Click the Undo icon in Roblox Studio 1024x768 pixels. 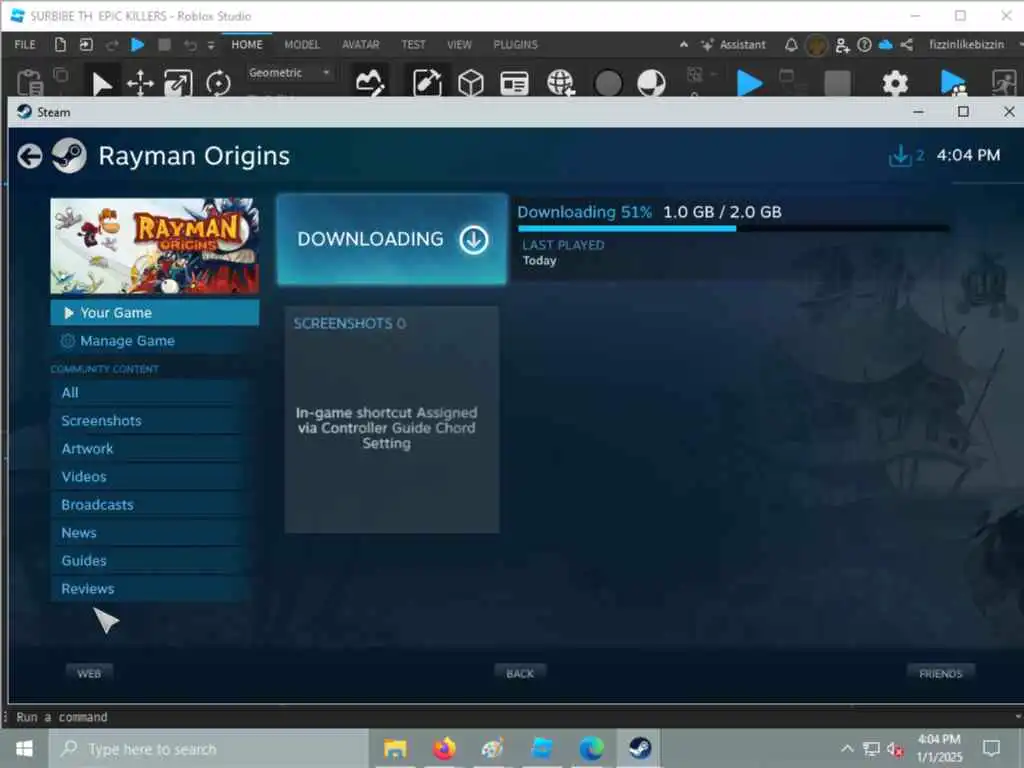(x=190, y=45)
